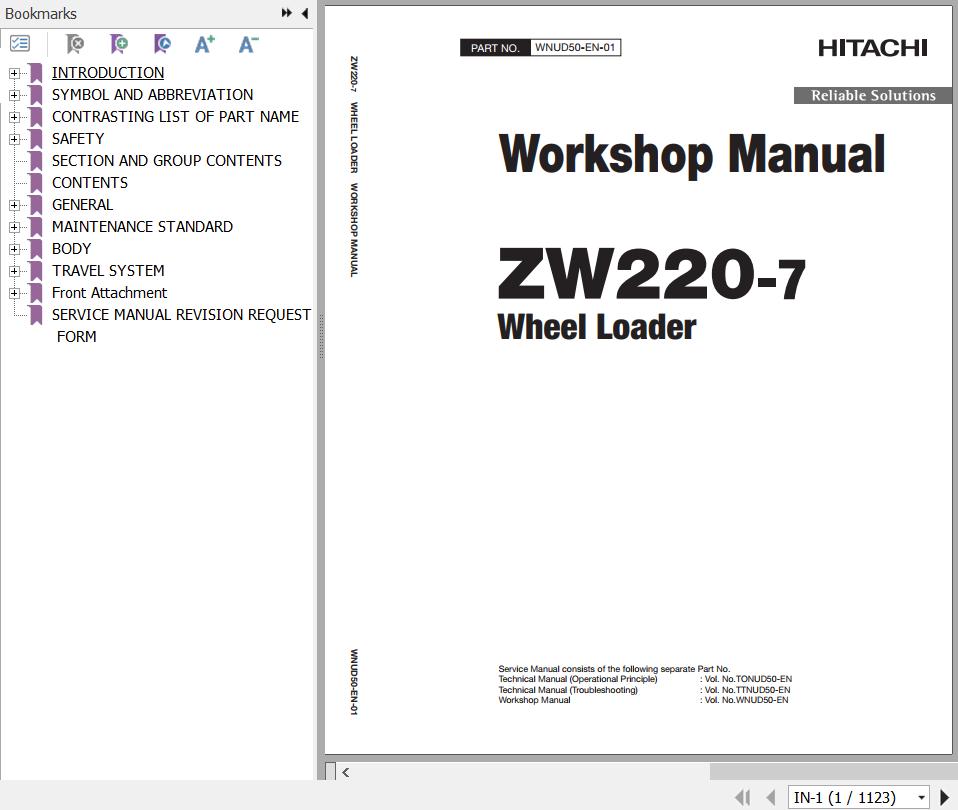
Task: Go to the next page
Action: tap(944, 797)
